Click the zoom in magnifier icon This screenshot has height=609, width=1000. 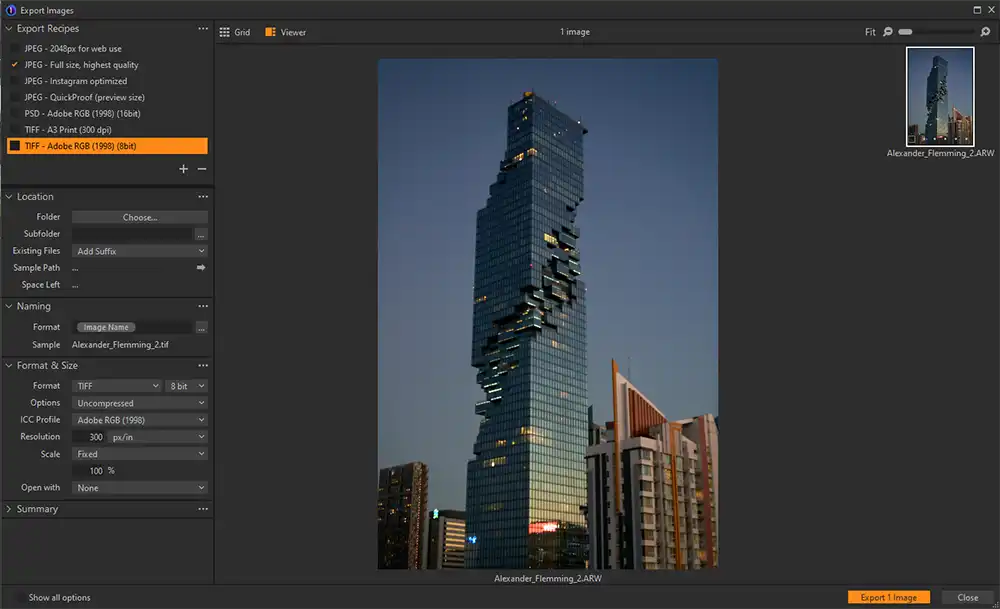(x=985, y=31)
